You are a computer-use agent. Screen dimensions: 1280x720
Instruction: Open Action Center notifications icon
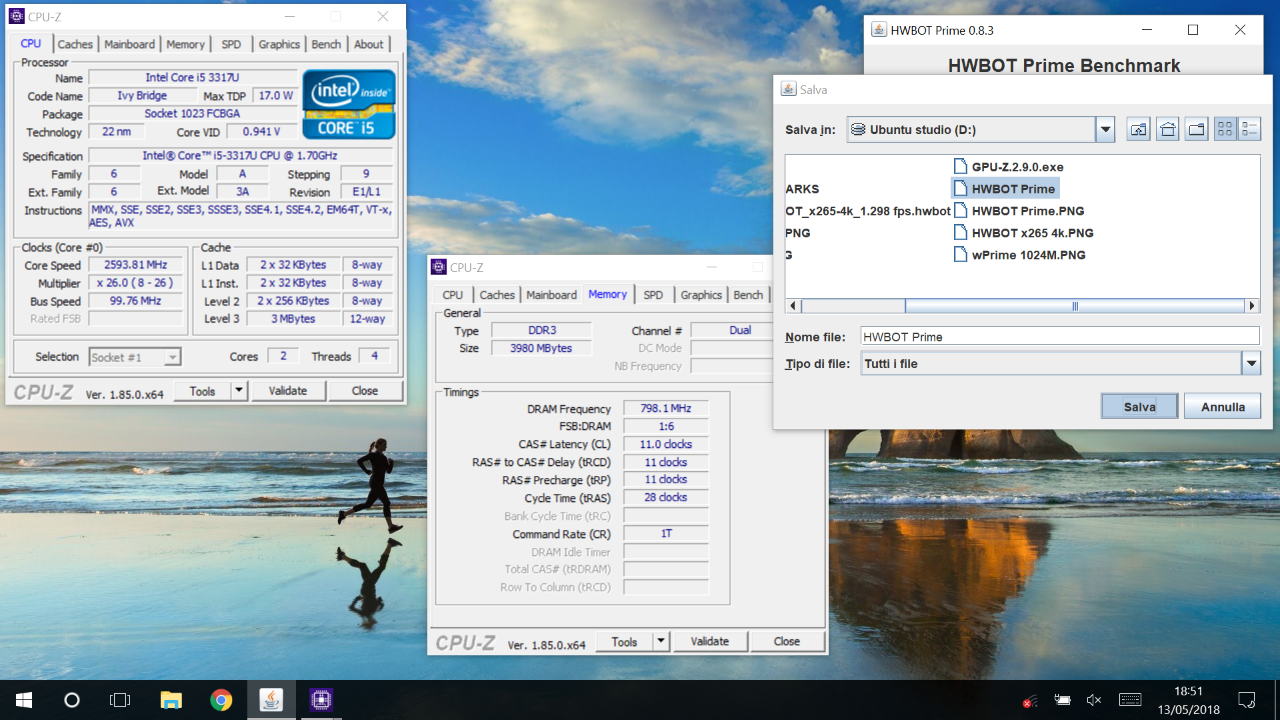click(1247, 700)
